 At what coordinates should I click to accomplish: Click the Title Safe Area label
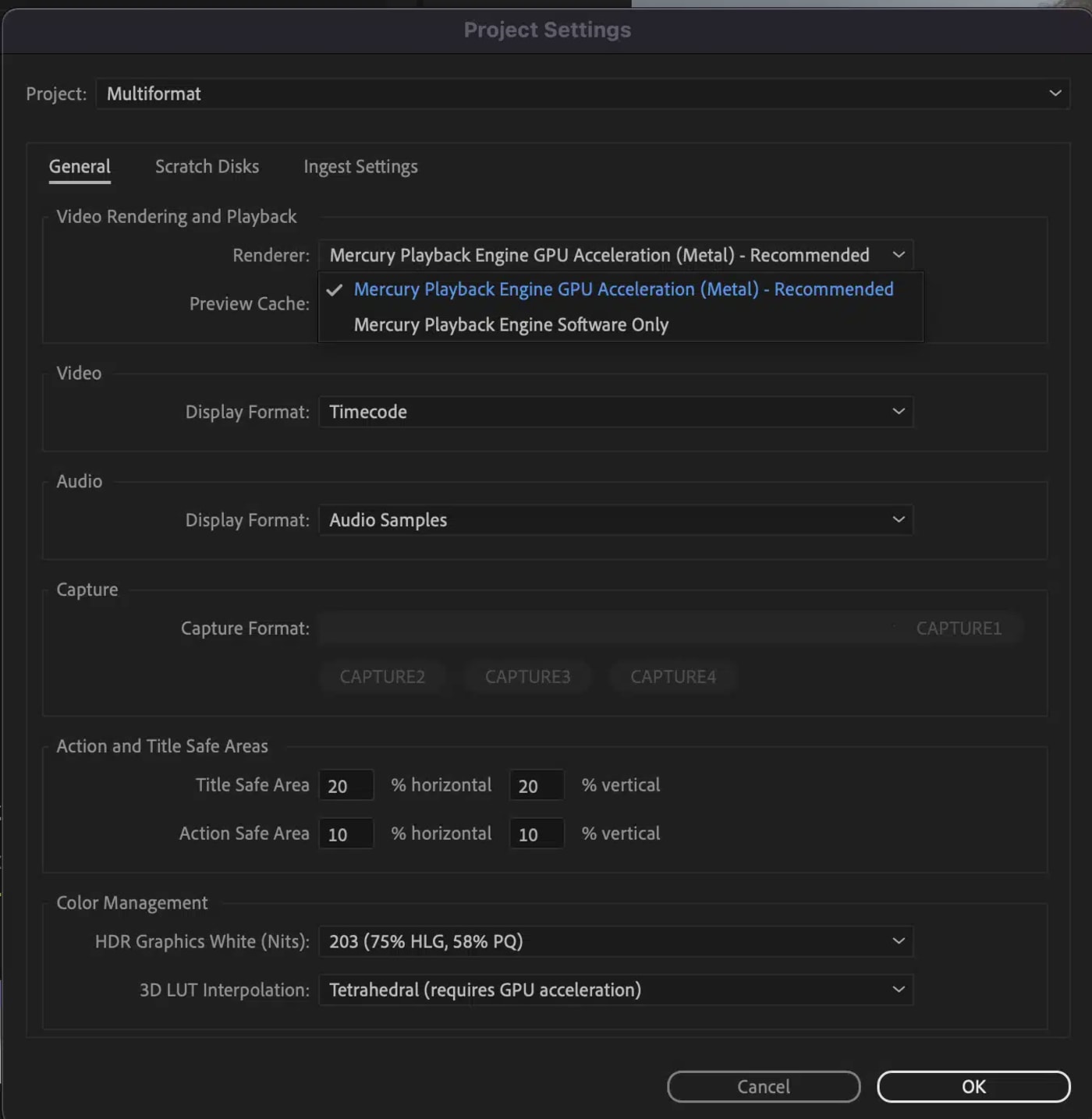tap(252, 785)
